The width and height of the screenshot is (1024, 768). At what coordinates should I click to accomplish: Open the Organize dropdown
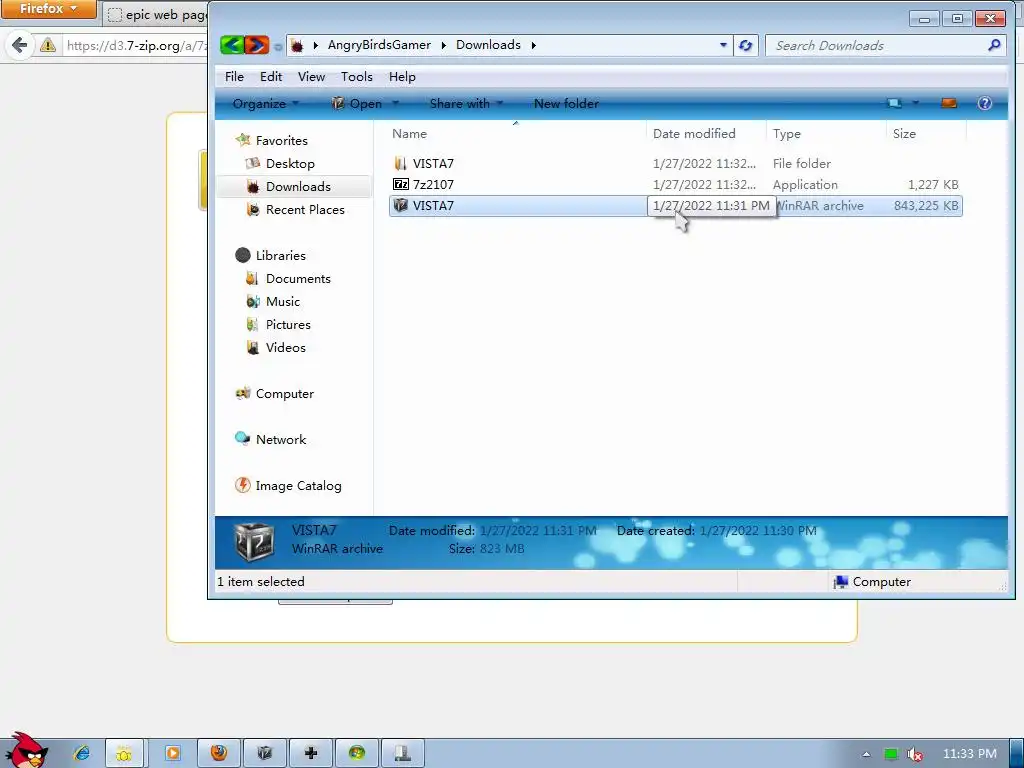pyautogui.click(x=265, y=104)
